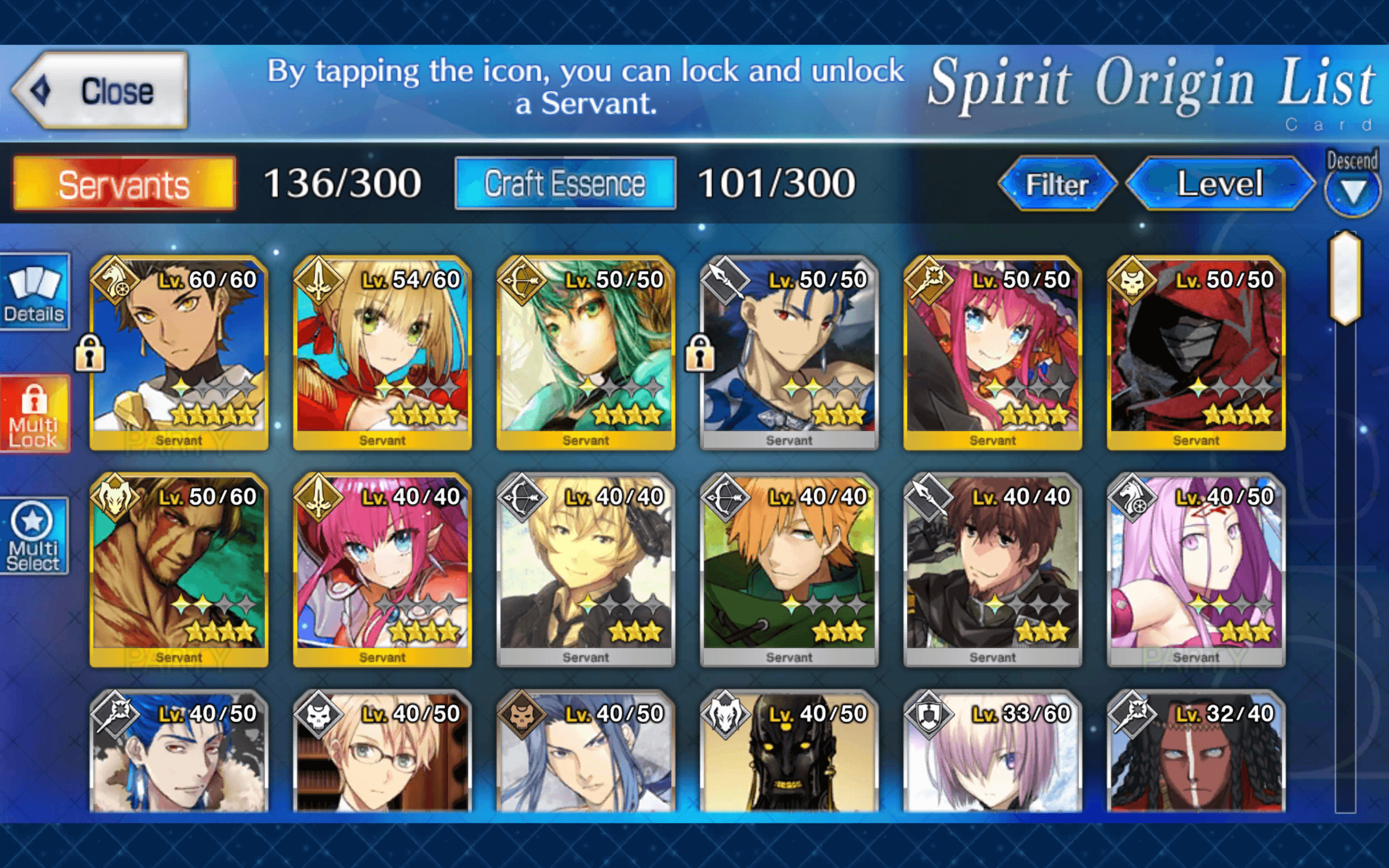The height and width of the screenshot is (868, 1389).
Task: Select the orange-haired Archer servant Lv. 40/40
Action: [789, 570]
